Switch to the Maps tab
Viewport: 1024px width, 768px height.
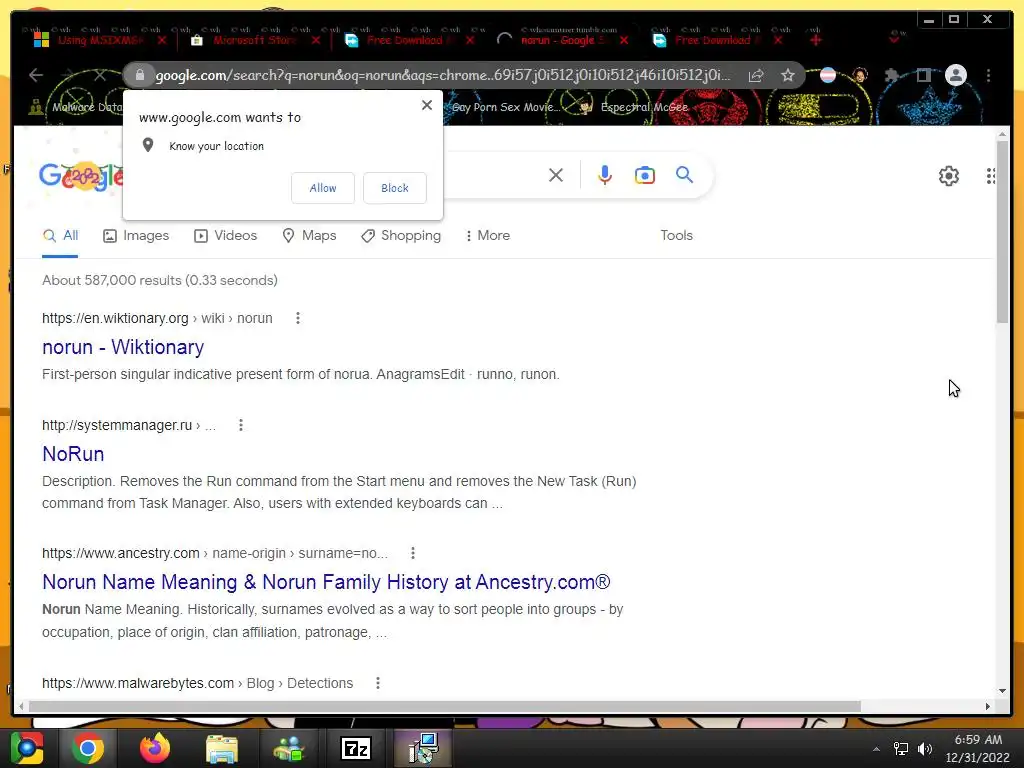309,236
